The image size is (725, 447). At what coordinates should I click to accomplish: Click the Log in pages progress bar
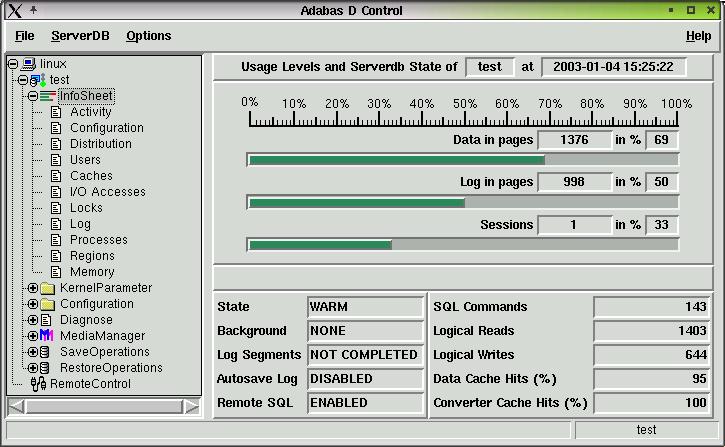pyautogui.click(x=463, y=202)
